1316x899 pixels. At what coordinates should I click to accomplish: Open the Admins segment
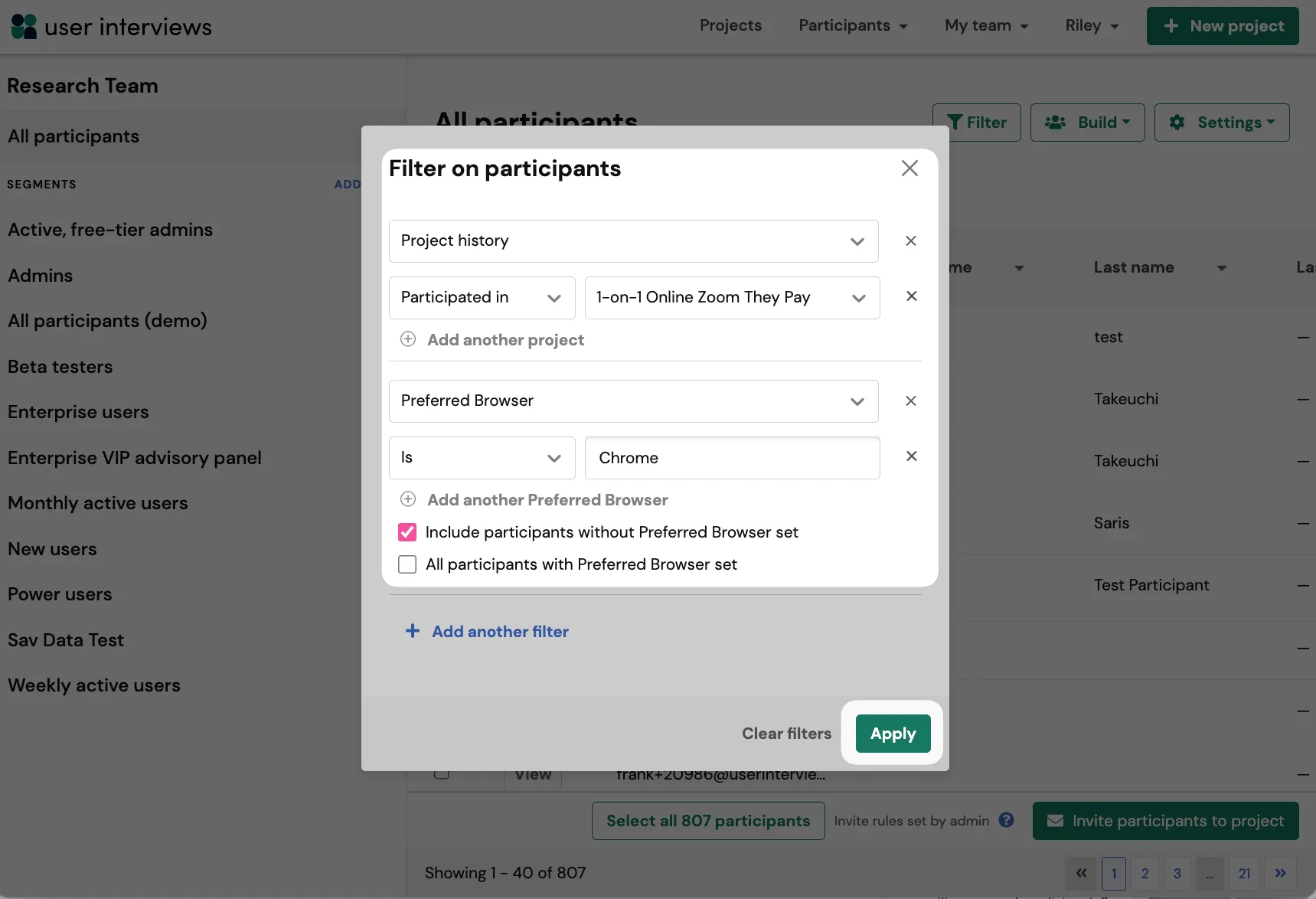point(41,276)
